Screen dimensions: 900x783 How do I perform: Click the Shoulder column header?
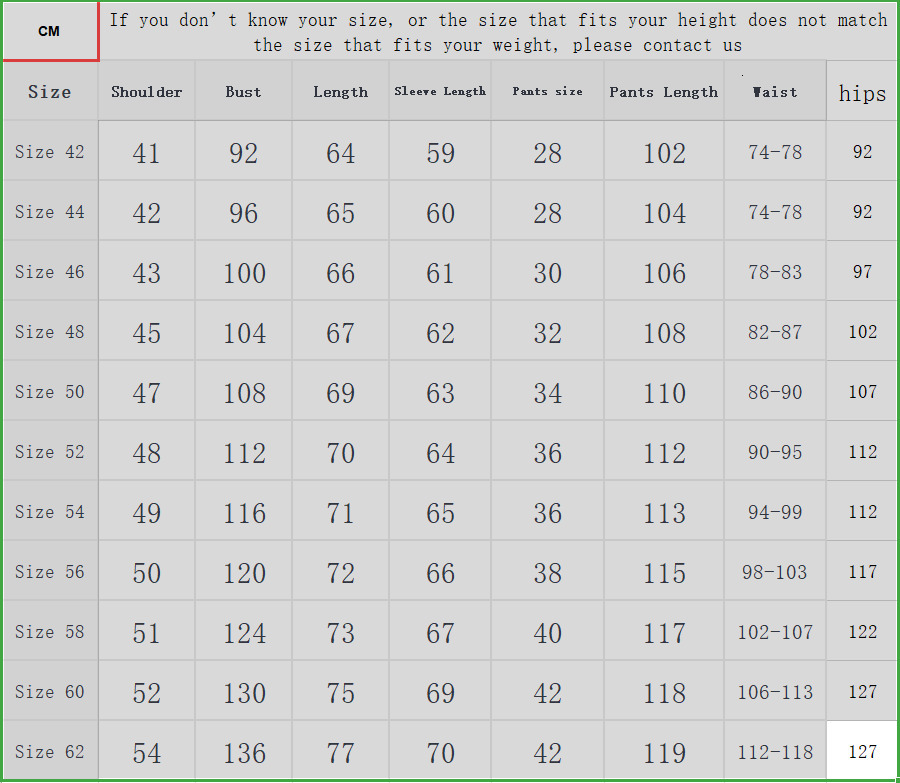[146, 92]
